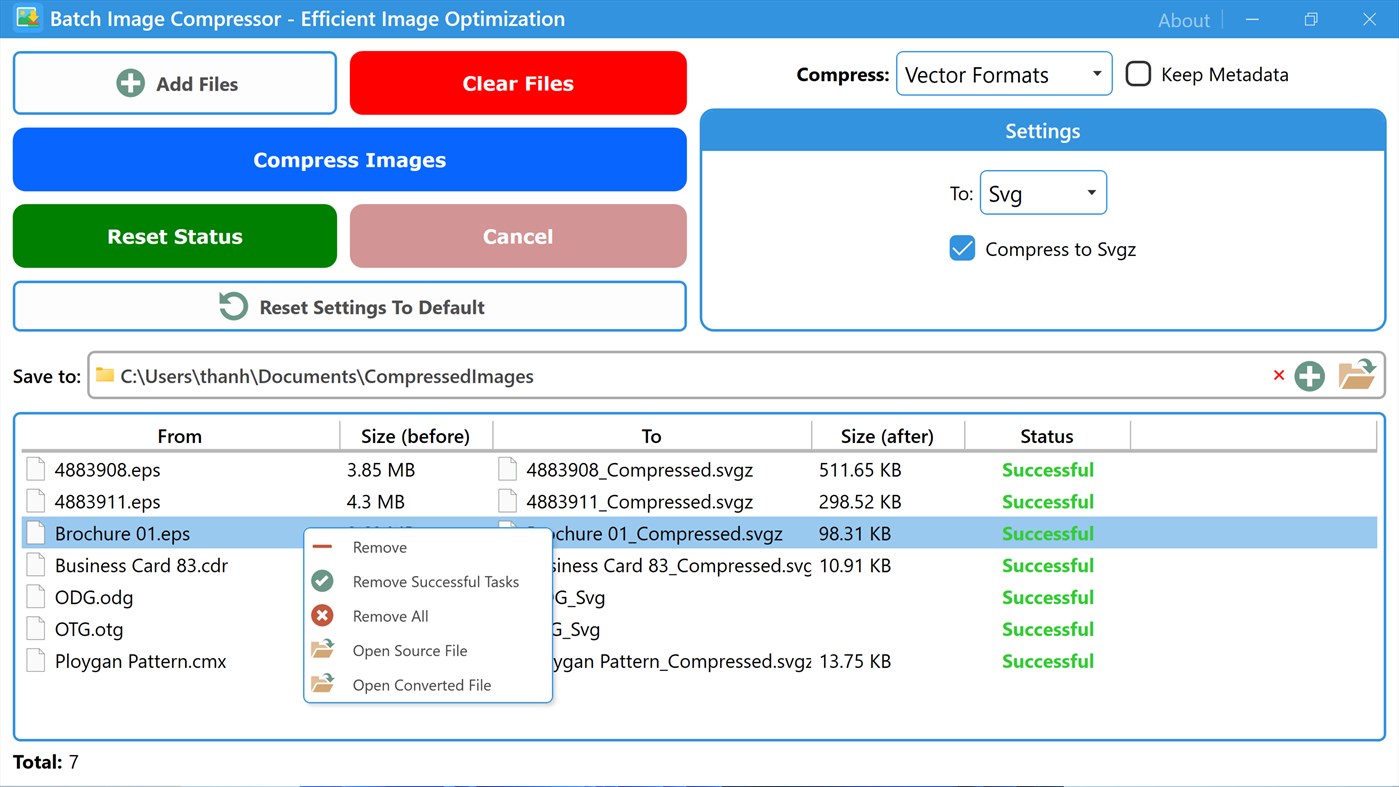The image size is (1399, 787).
Task: Open the About link in title bar
Action: (1184, 20)
